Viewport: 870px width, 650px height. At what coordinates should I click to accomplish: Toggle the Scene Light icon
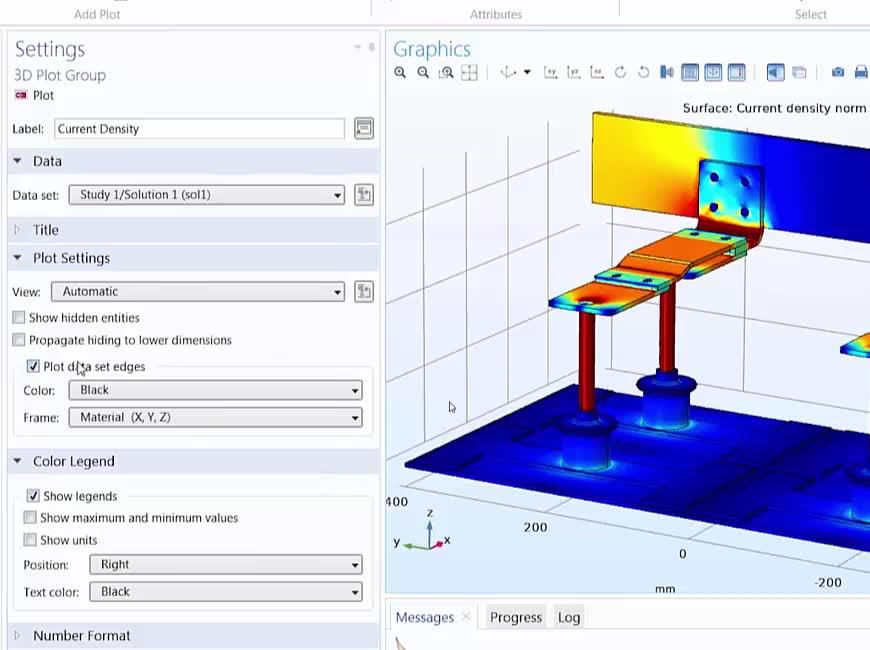[666, 72]
